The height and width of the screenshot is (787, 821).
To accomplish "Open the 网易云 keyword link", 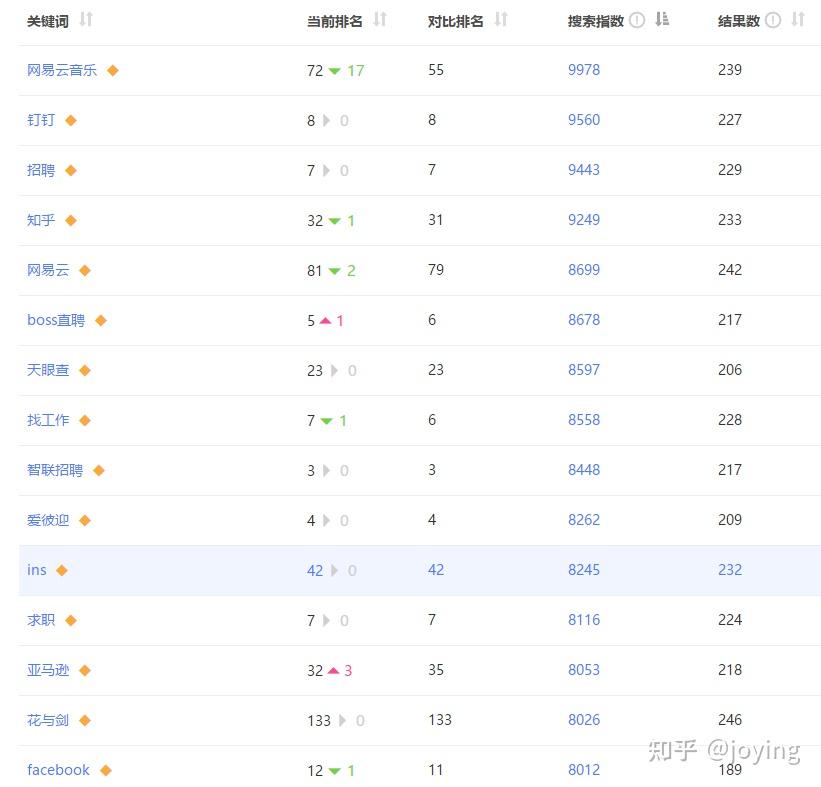I will pos(48,270).
